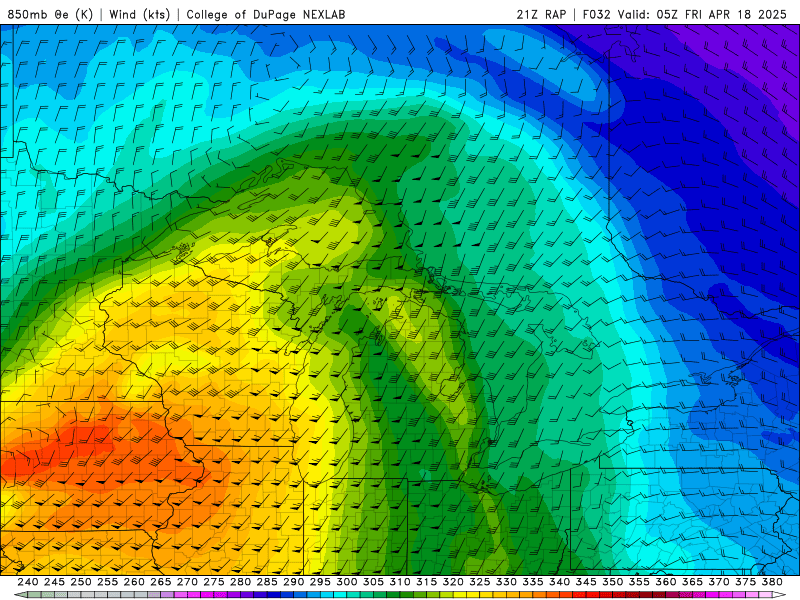The height and width of the screenshot is (600, 800).
Task: Click the 240 value on the legend
Action: pos(28,582)
